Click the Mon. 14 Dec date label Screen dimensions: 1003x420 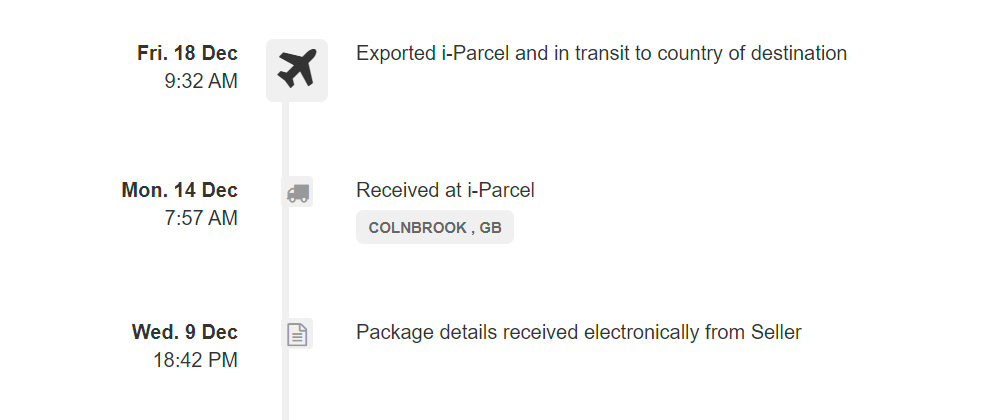pos(180,190)
